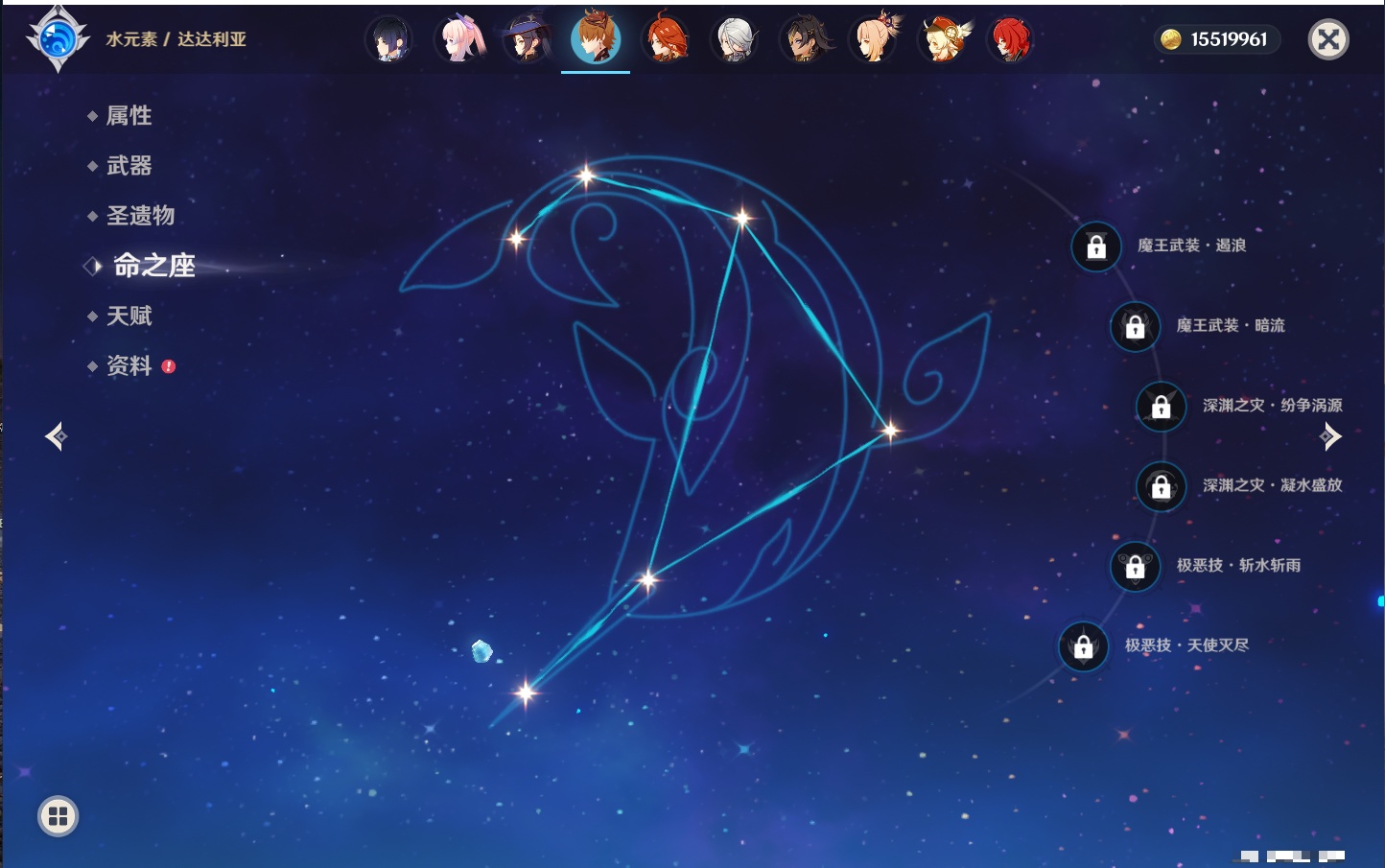
Task: Select the dark short-haired character portrait
Action: point(388,40)
